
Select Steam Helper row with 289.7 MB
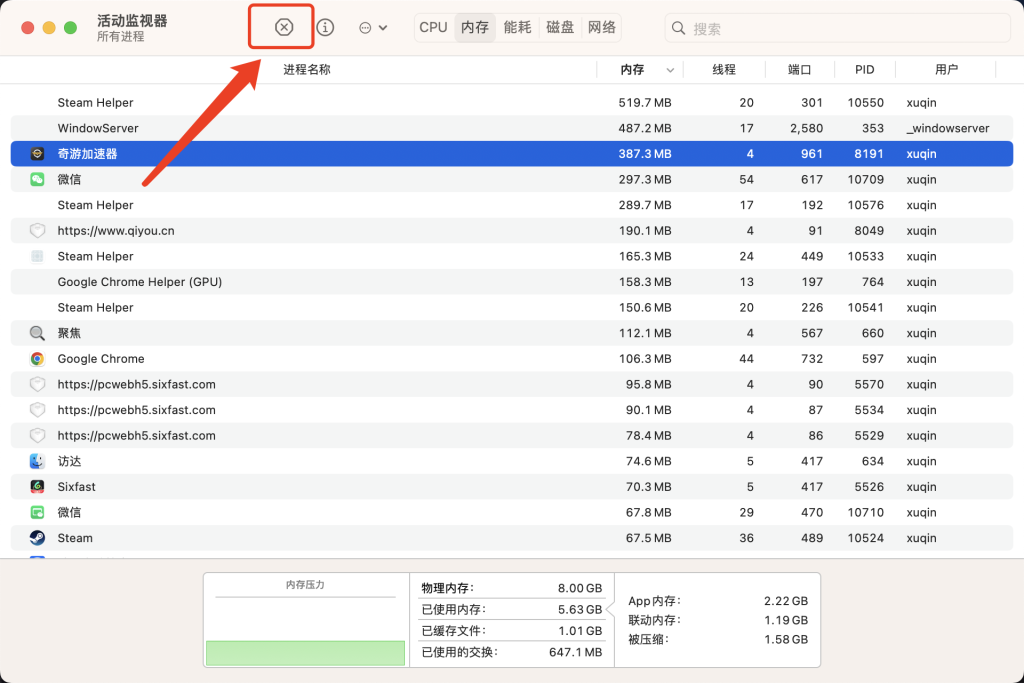[x=512, y=205]
